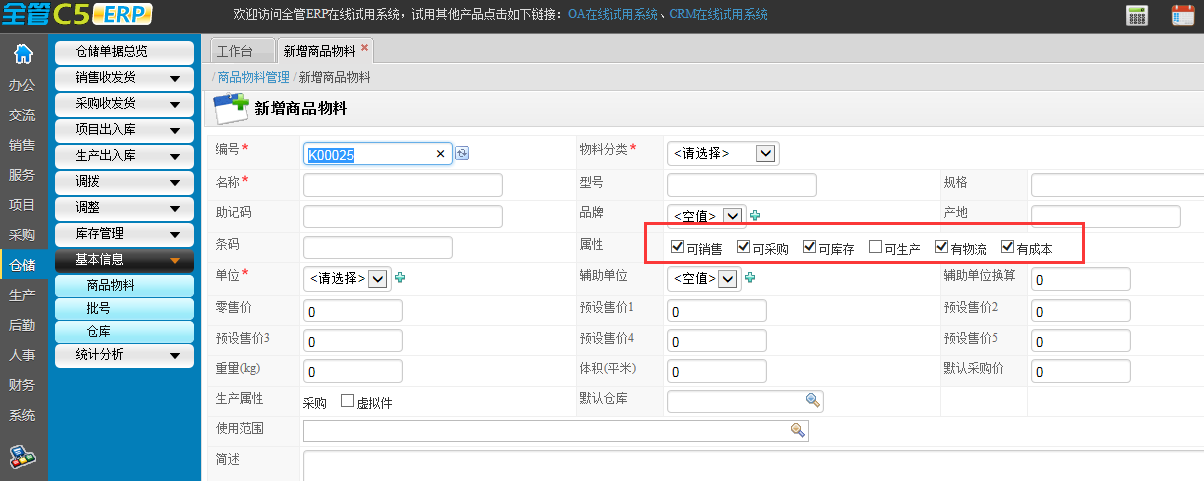
Task: Click the search icon in 使用范围 field
Action: 798,430
